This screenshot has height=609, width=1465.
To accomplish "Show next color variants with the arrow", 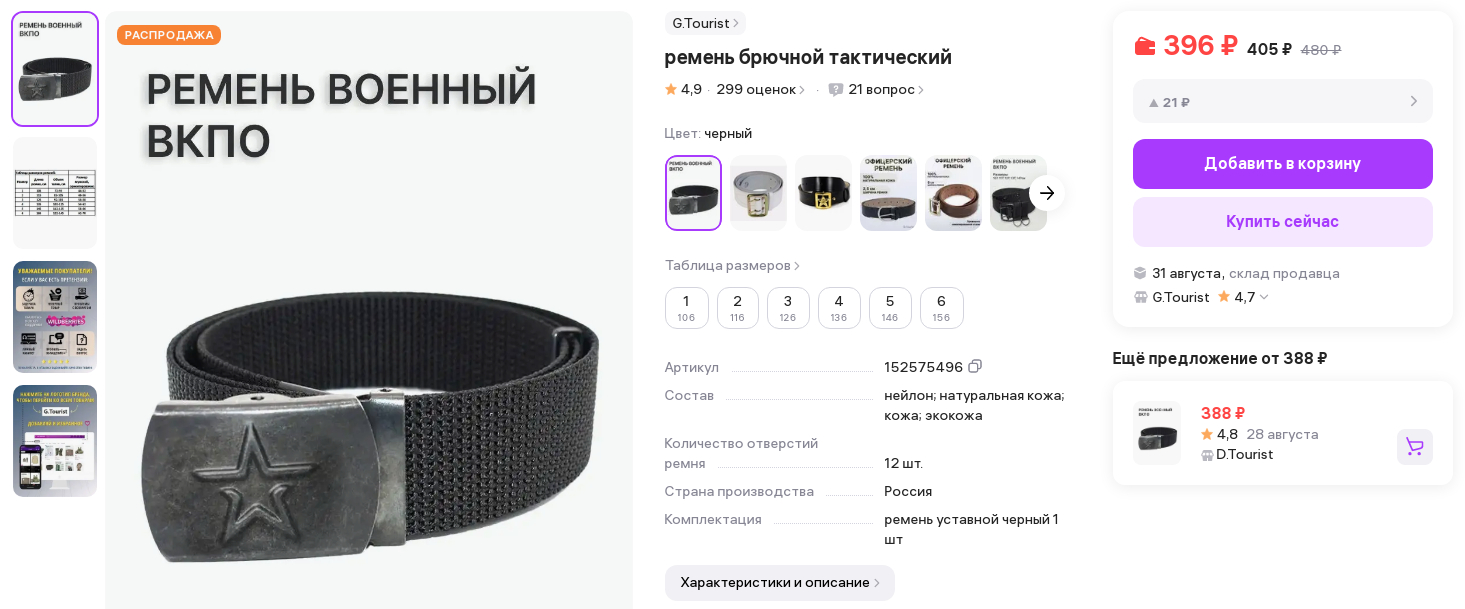I will (1047, 193).
